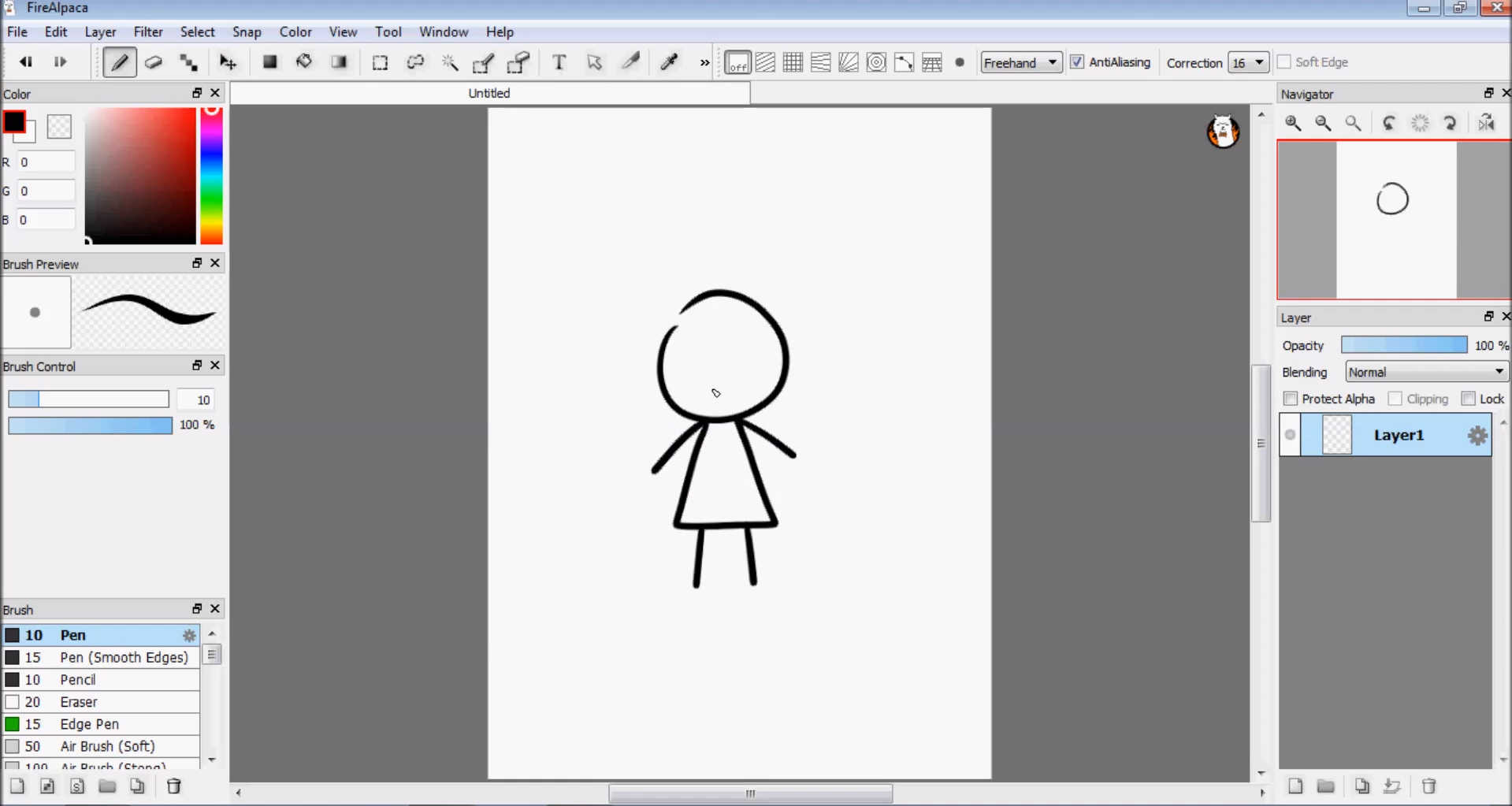Open the Layer menu

pos(100,32)
